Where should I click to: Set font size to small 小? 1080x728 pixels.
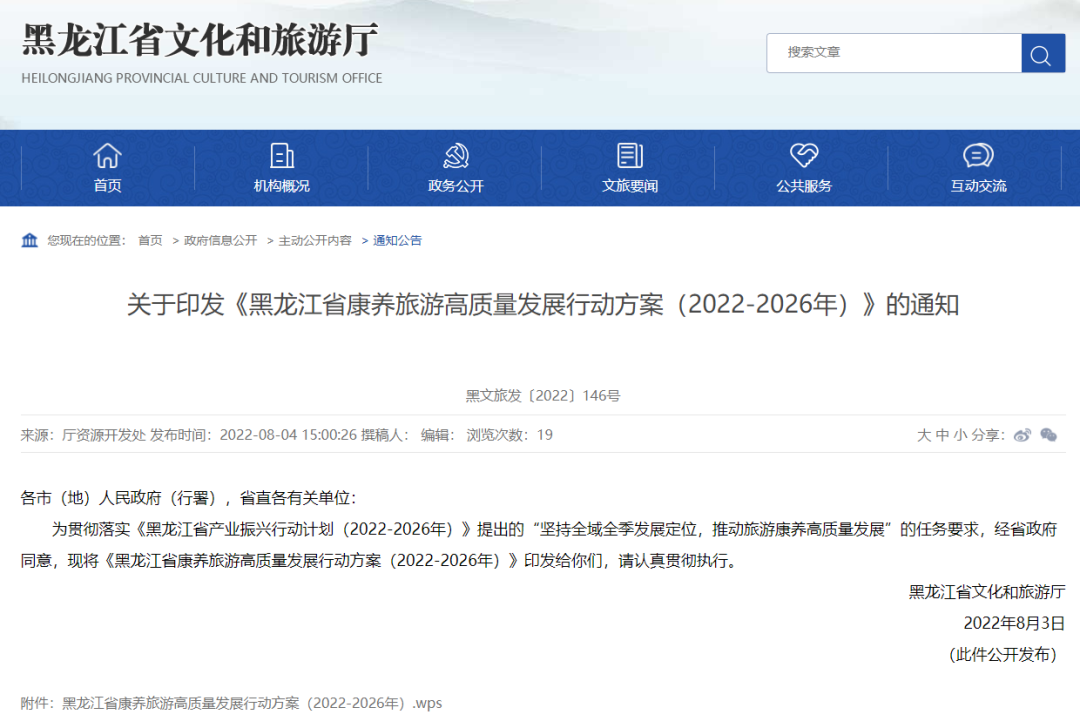(960, 435)
